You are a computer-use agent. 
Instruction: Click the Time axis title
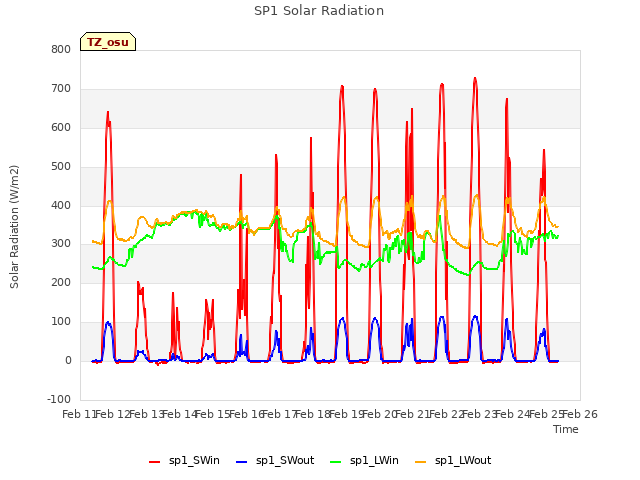[x=566, y=429]
